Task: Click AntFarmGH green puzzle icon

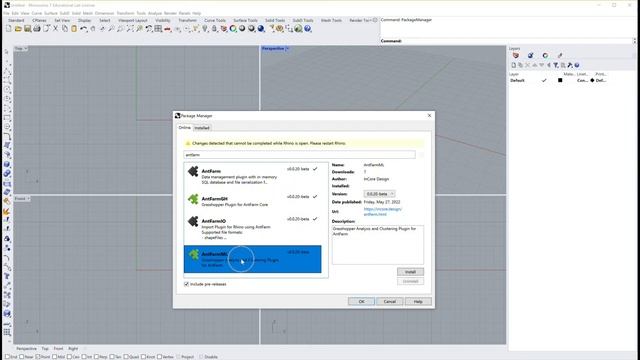Action: coord(193,199)
